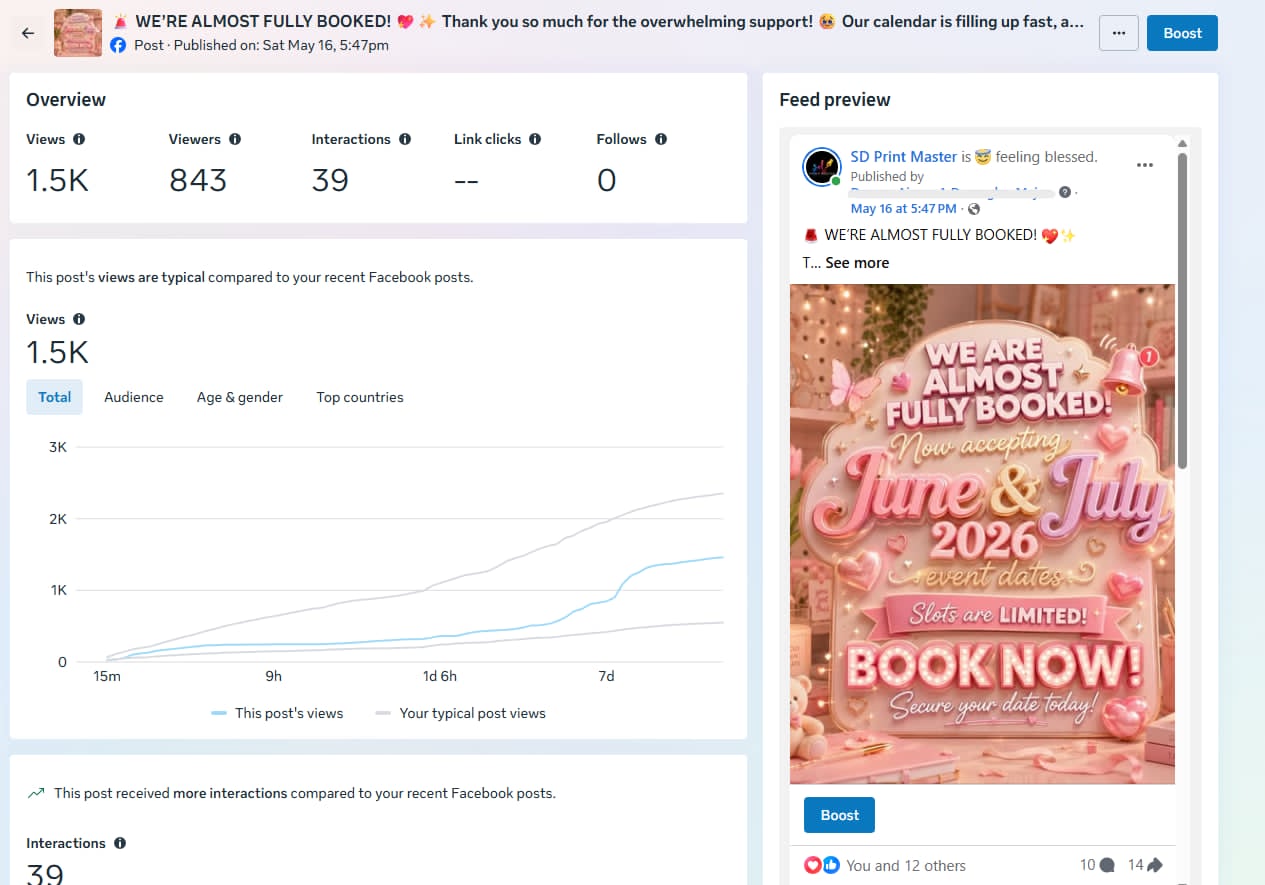The image size is (1265, 885).
Task: Open the post thumbnail in header
Action: [x=78, y=33]
